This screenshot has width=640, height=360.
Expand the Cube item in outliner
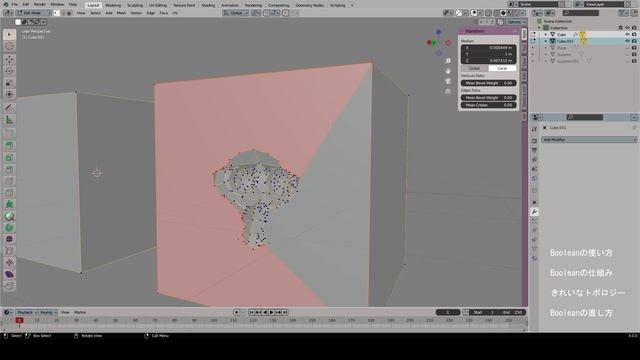(546, 35)
